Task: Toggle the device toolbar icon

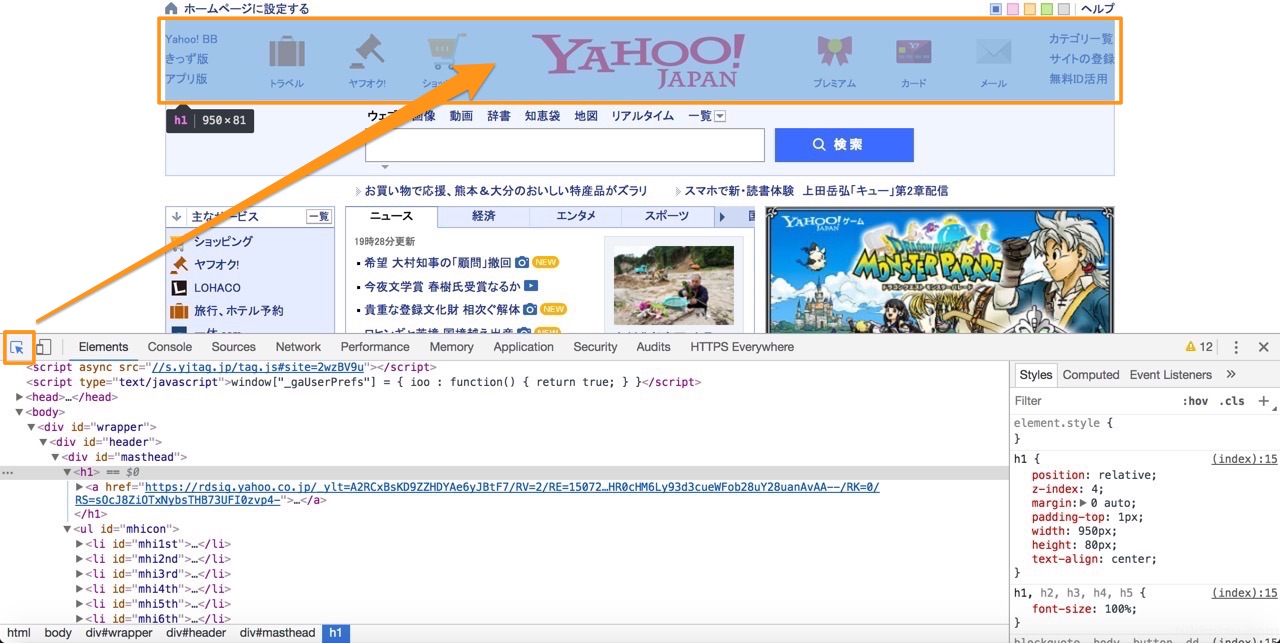Action: [43, 347]
